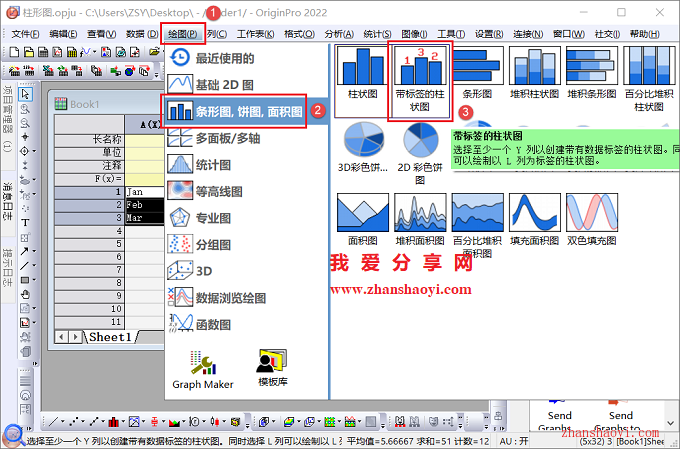This screenshot has height=449, width=680.
Task: Open the 文件(F) menu
Action: pyautogui.click(x=25, y=34)
